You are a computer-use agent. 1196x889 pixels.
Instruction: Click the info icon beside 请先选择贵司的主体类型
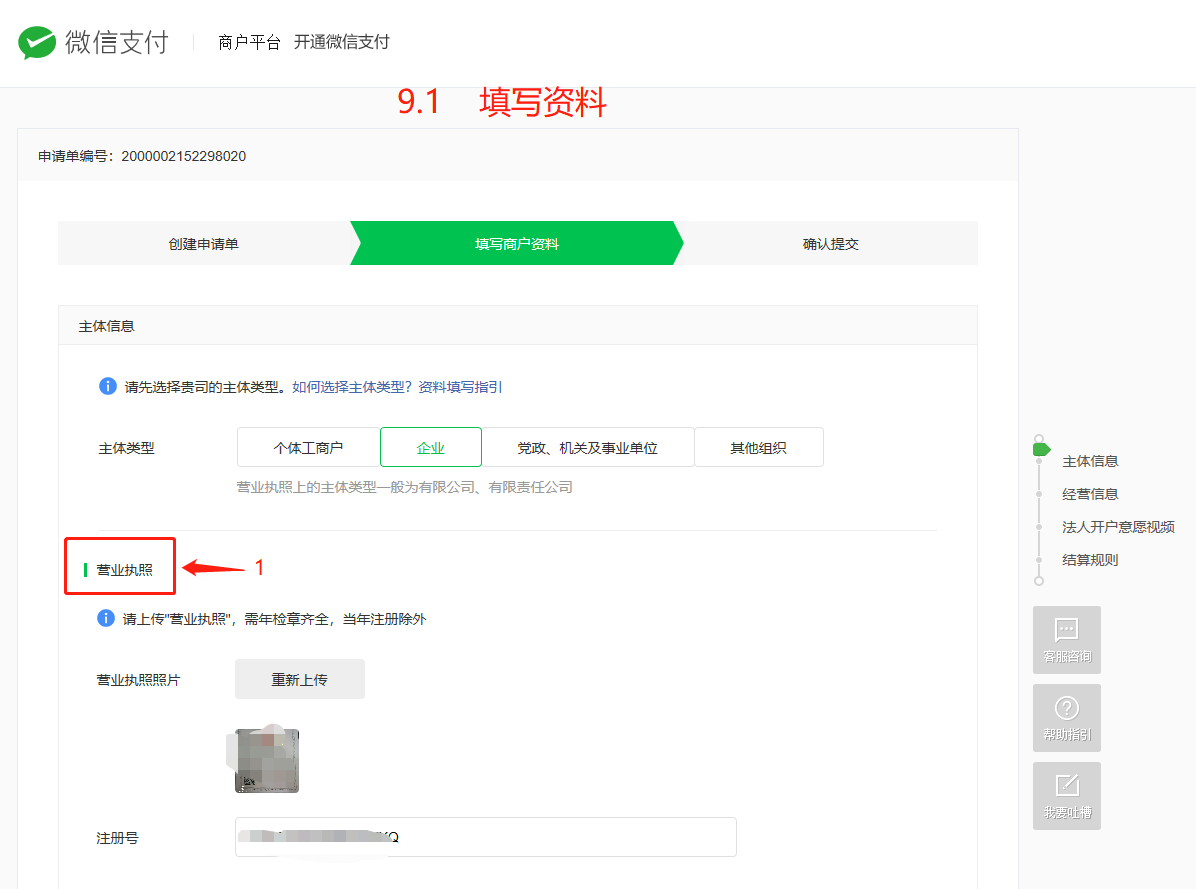tap(107, 387)
